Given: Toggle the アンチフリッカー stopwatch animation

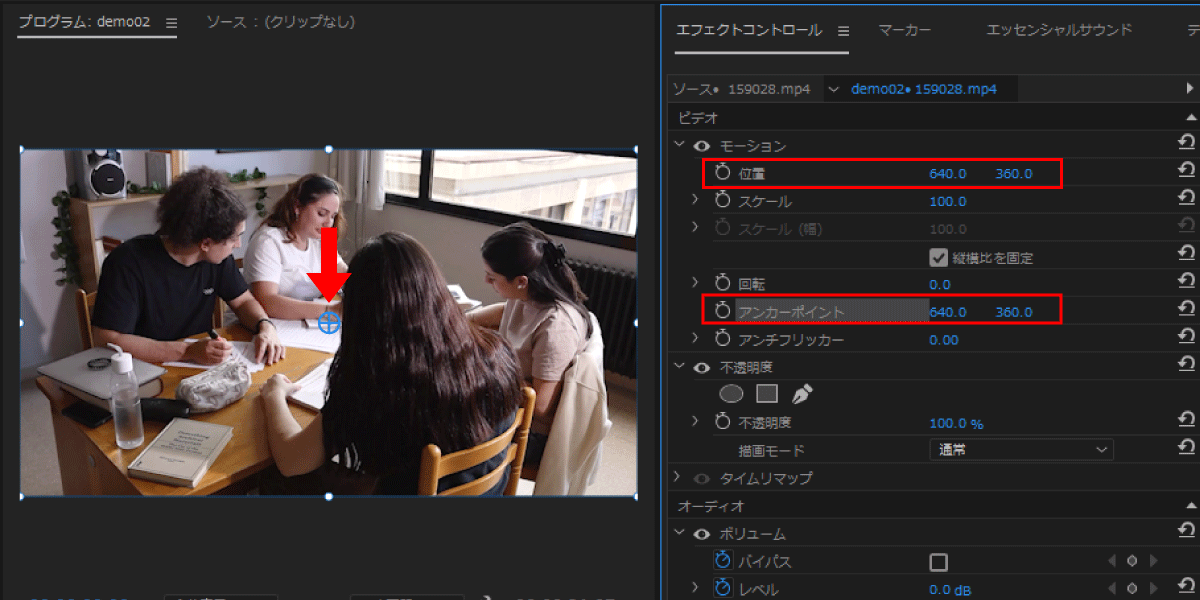Looking at the screenshot, I should [x=723, y=340].
